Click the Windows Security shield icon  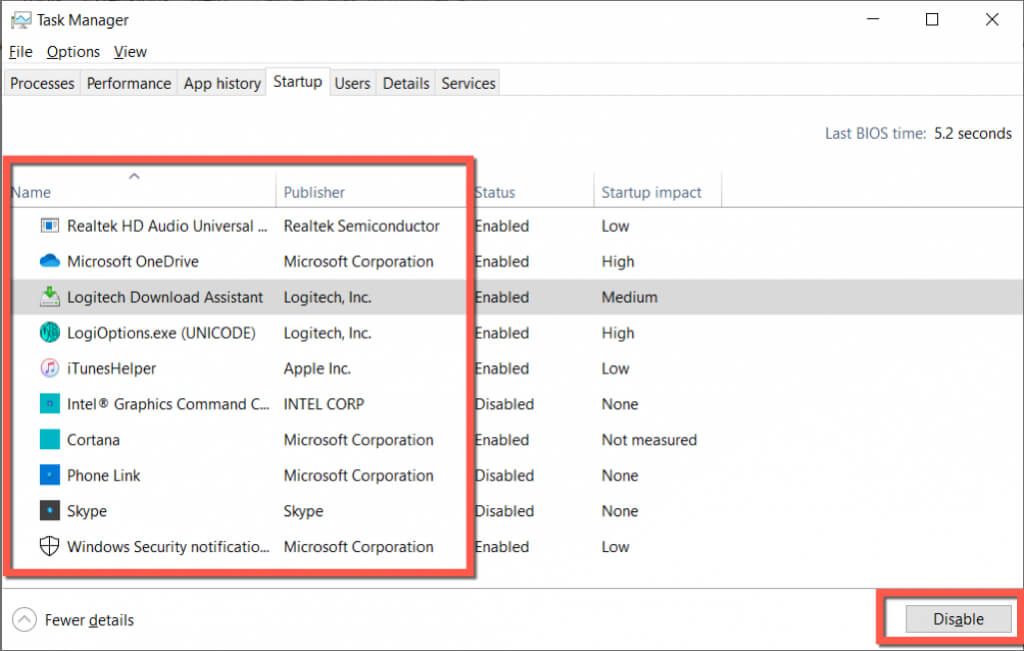(50, 547)
